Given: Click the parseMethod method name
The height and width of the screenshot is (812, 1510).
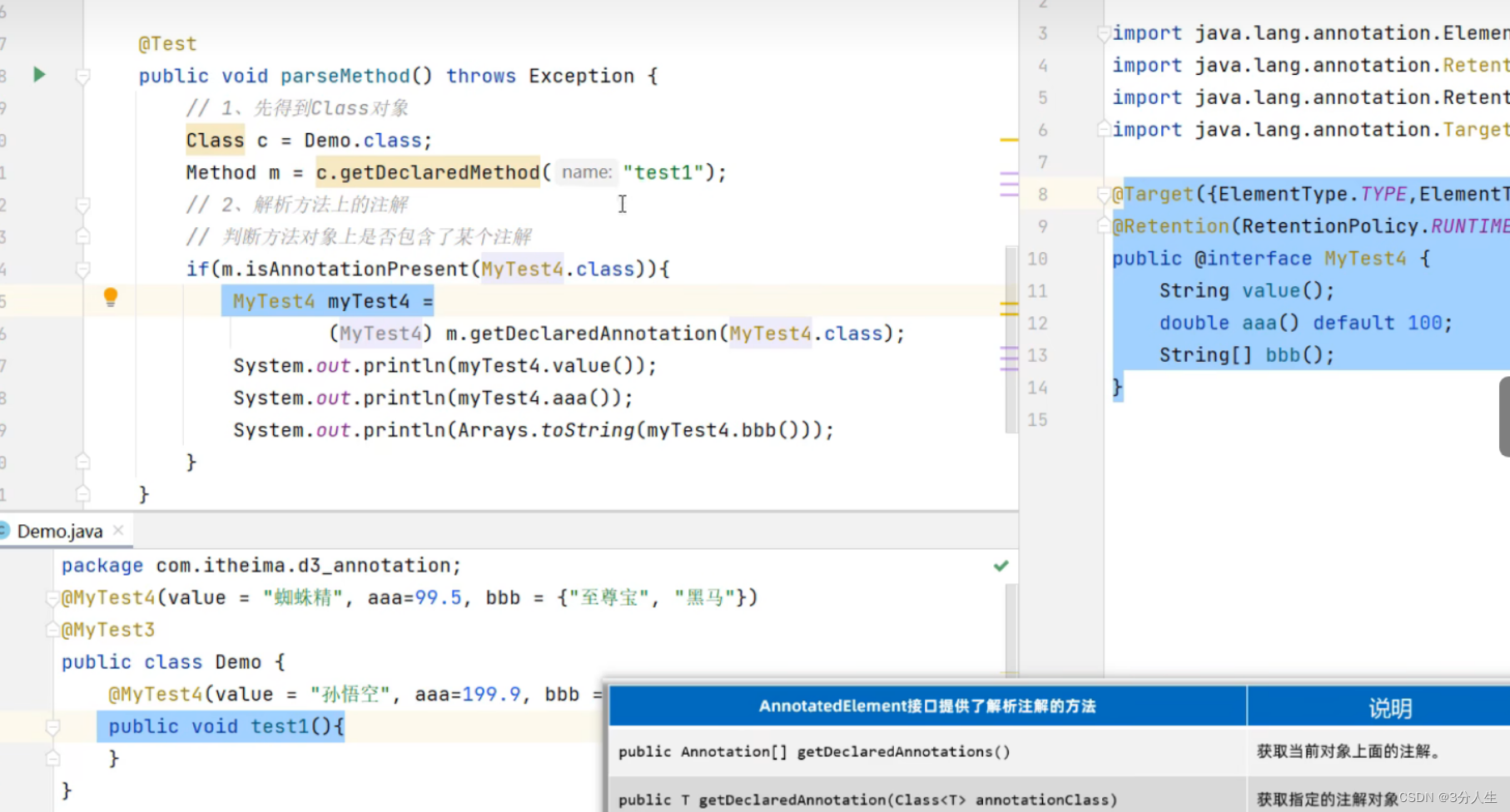Looking at the screenshot, I should [345, 76].
